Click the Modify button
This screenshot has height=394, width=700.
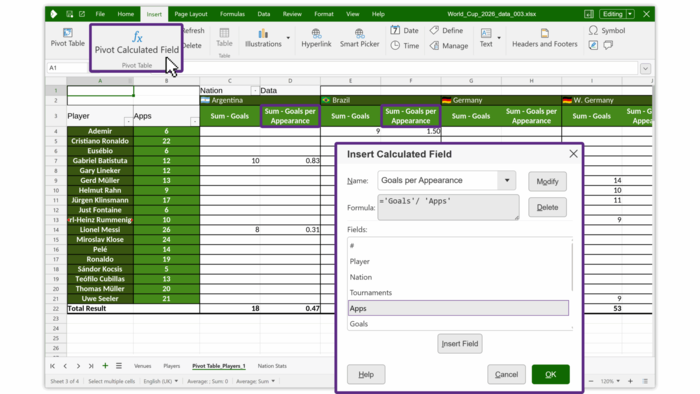tap(547, 181)
